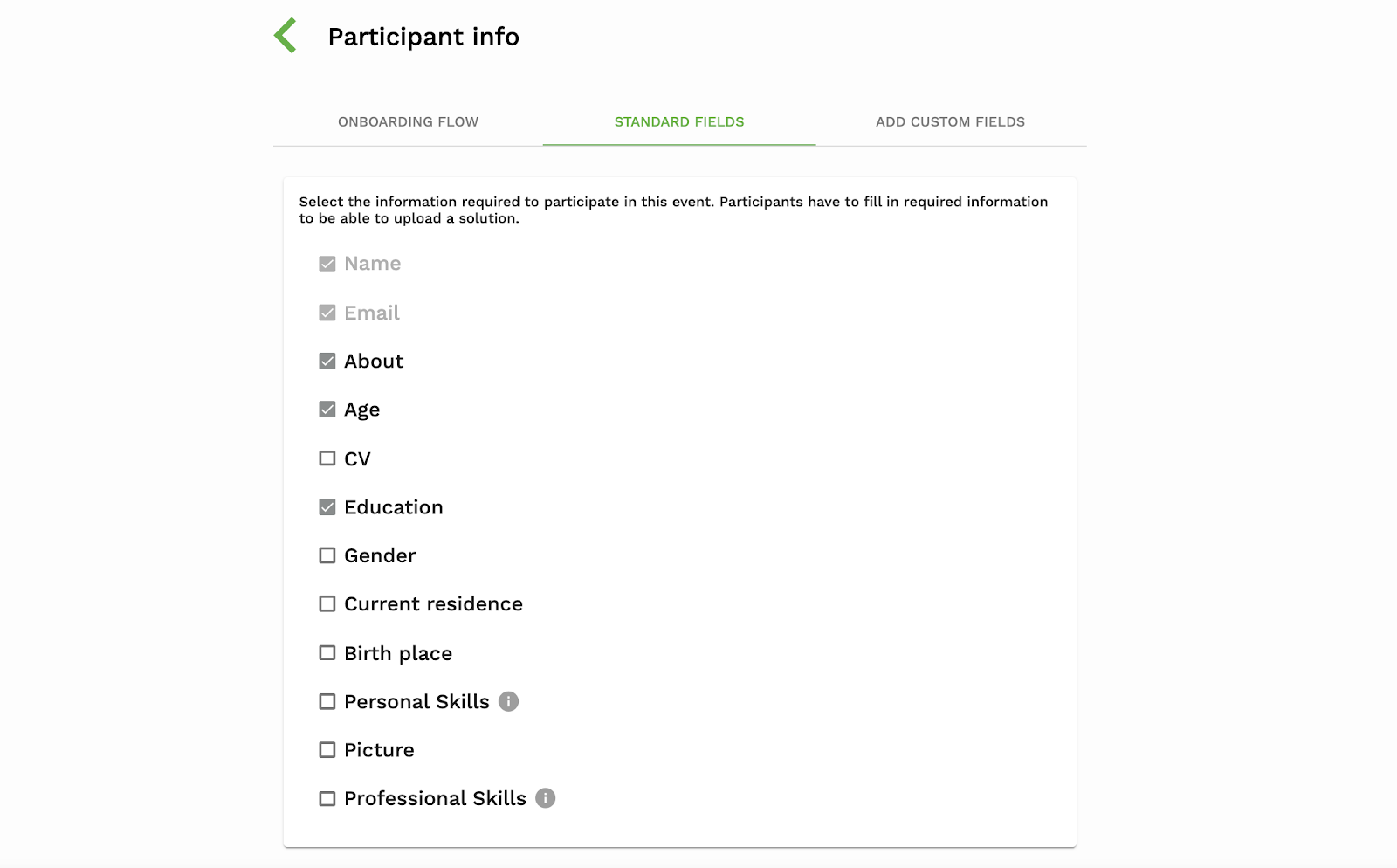
Task: Check the Personal Skills checkbox
Action: tap(327, 701)
